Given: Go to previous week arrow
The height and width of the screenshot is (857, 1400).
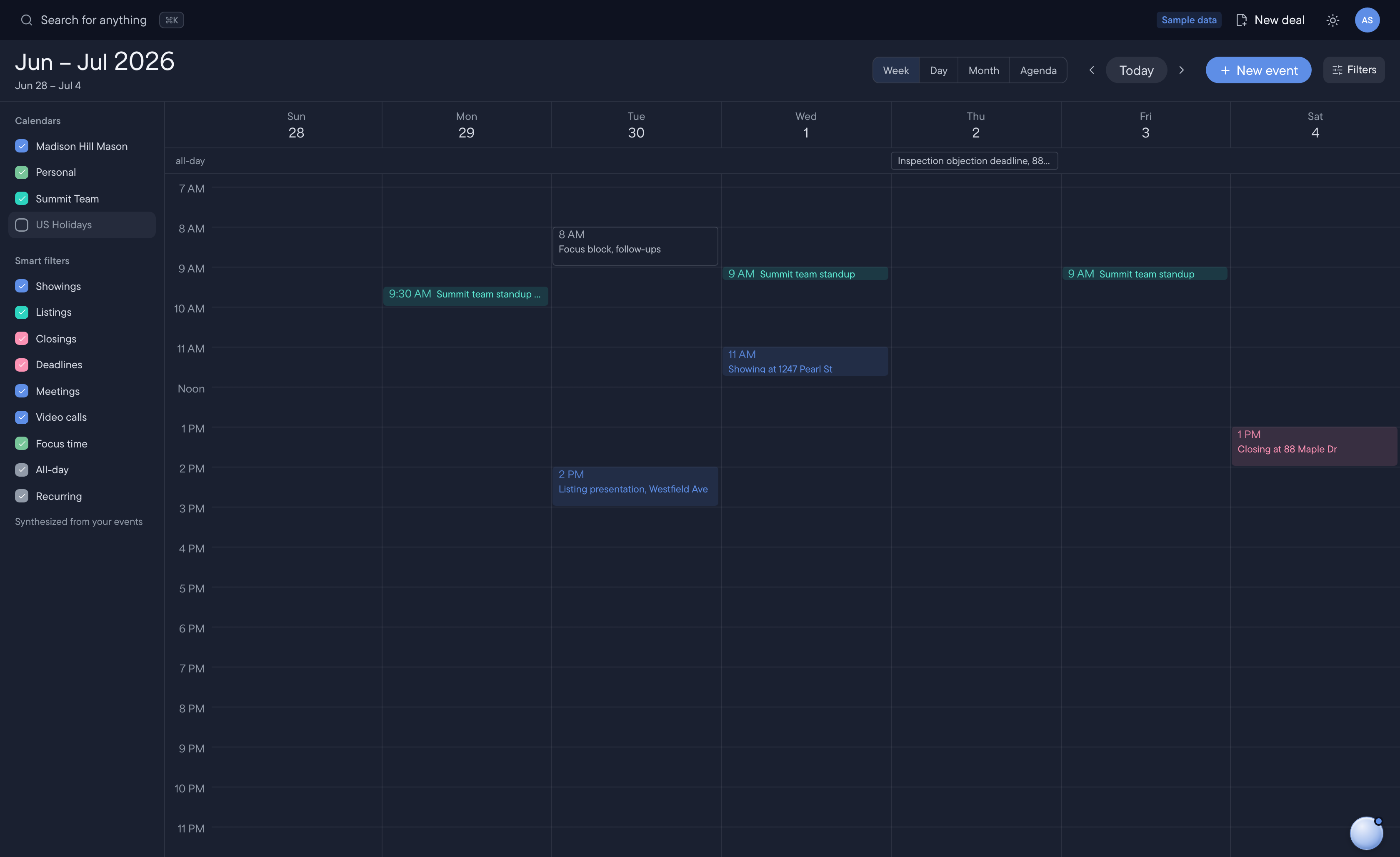Looking at the screenshot, I should [x=1092, y=70].
